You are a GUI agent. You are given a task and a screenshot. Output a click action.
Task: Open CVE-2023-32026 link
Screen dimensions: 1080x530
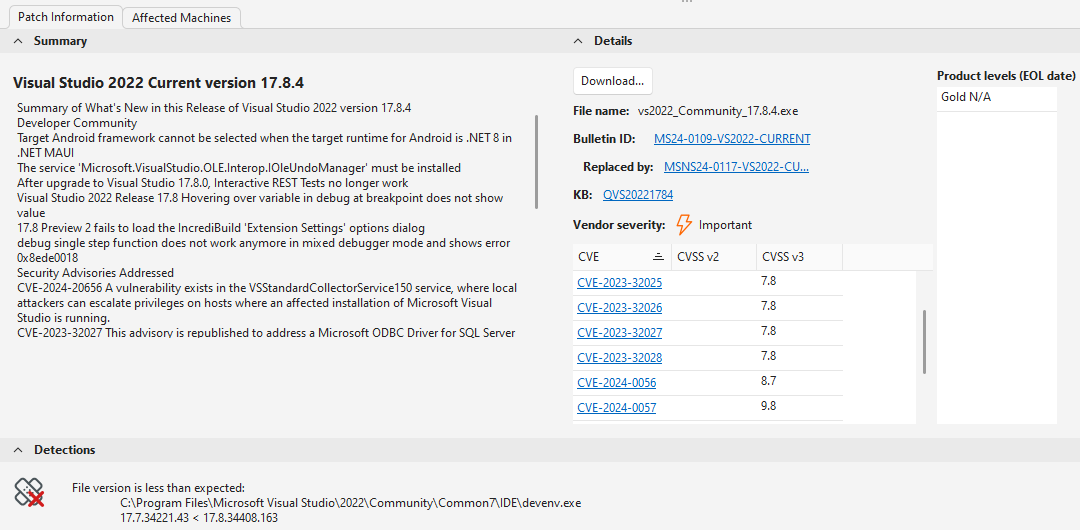coord(620,307)
